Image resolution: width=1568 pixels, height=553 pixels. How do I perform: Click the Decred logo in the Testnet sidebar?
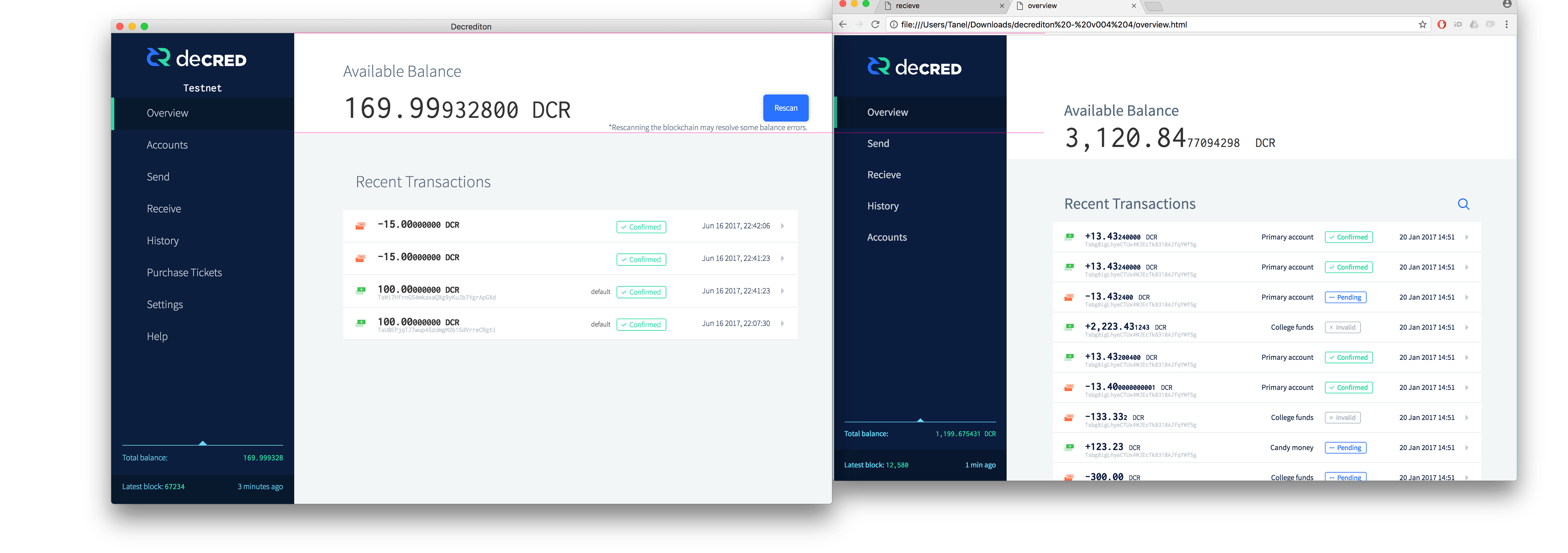pyautogui.click(x=196, y=58)
